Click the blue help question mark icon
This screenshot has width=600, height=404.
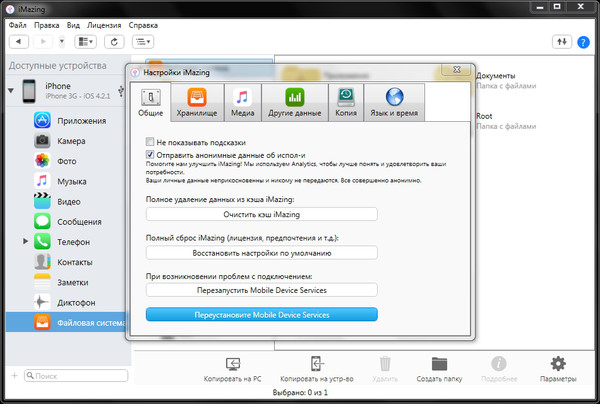pos(585,42)
